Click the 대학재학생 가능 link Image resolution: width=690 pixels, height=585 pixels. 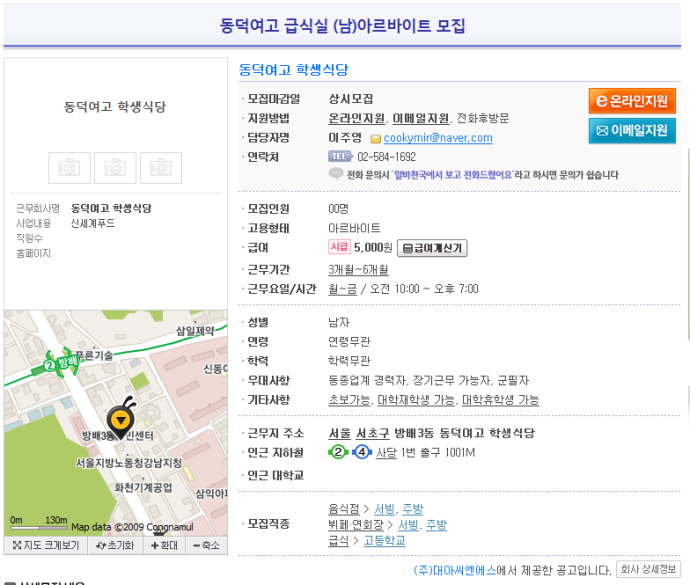(x=416, y=400)
